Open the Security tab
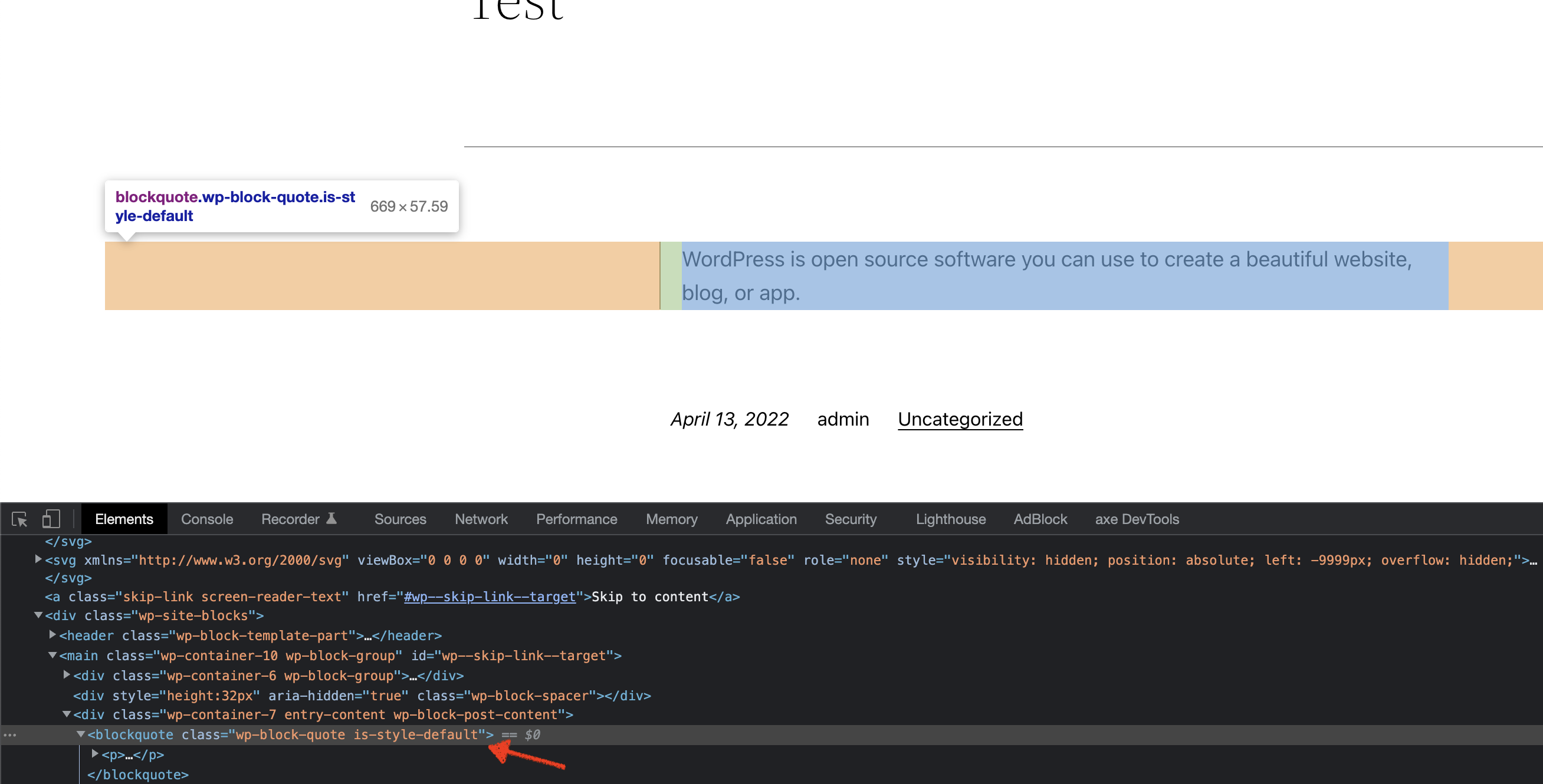Image resolution: width=1543 pixels, height=784 pixels. point(851,519)
